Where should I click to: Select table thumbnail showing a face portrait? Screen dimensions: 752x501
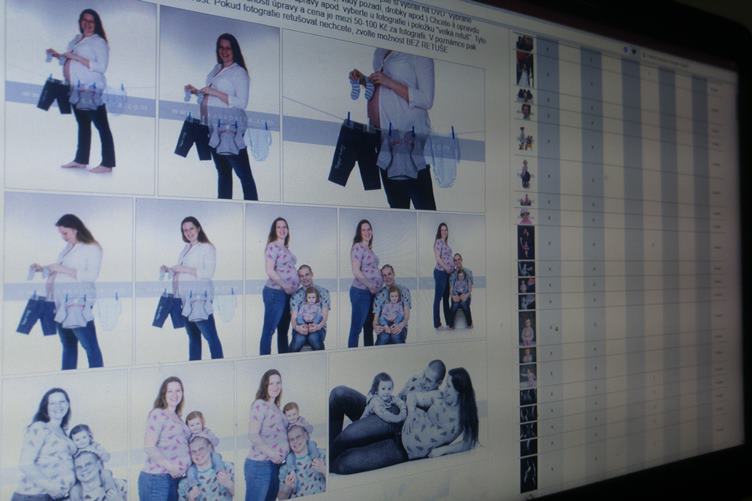coord(526,111)
